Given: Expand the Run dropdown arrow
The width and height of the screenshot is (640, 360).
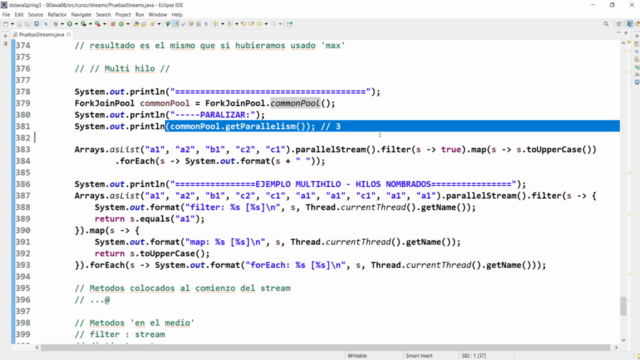Looking at the screenshot, I should click(x=76, y=24).
